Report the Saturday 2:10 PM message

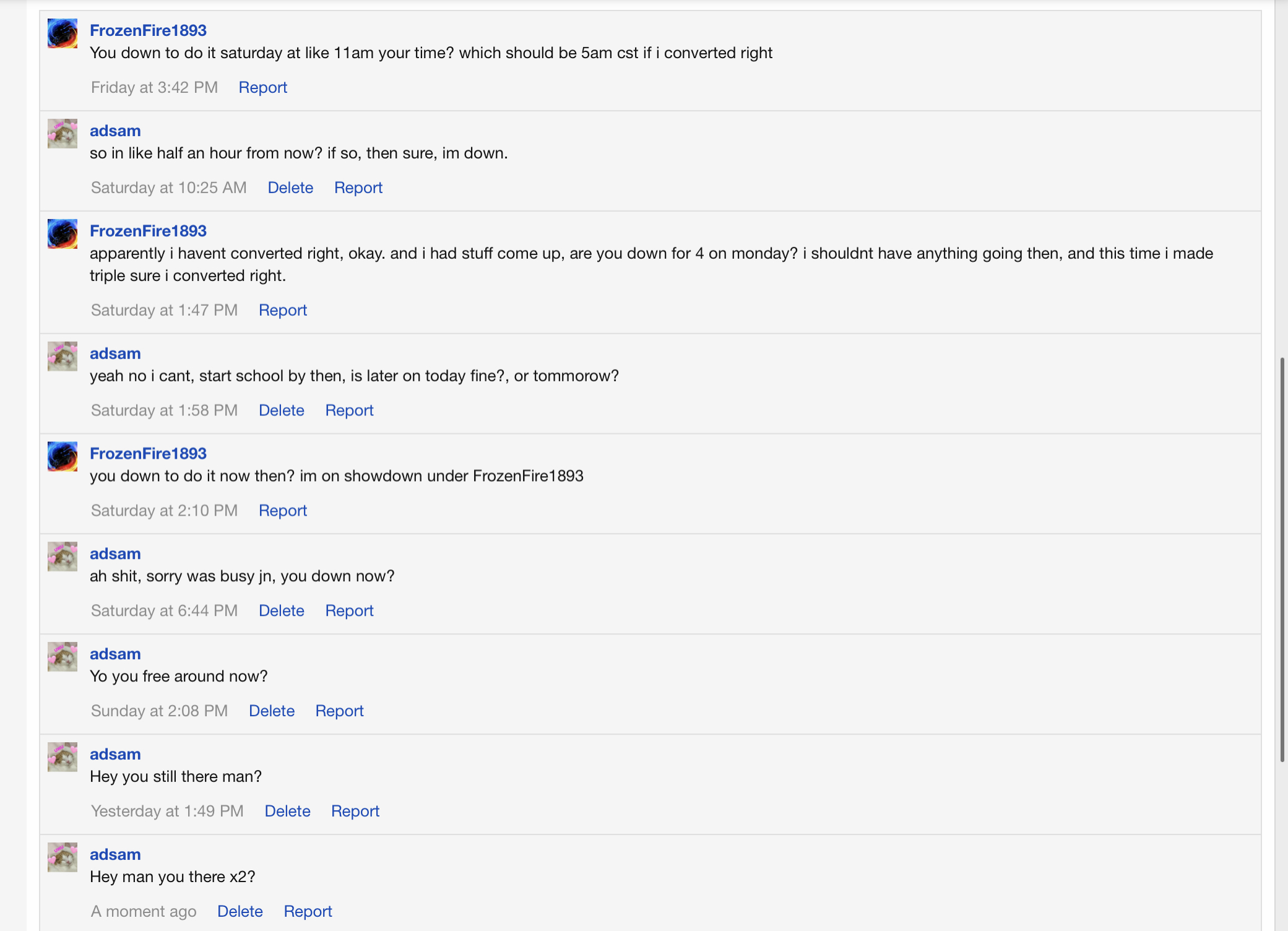(283, 511)
